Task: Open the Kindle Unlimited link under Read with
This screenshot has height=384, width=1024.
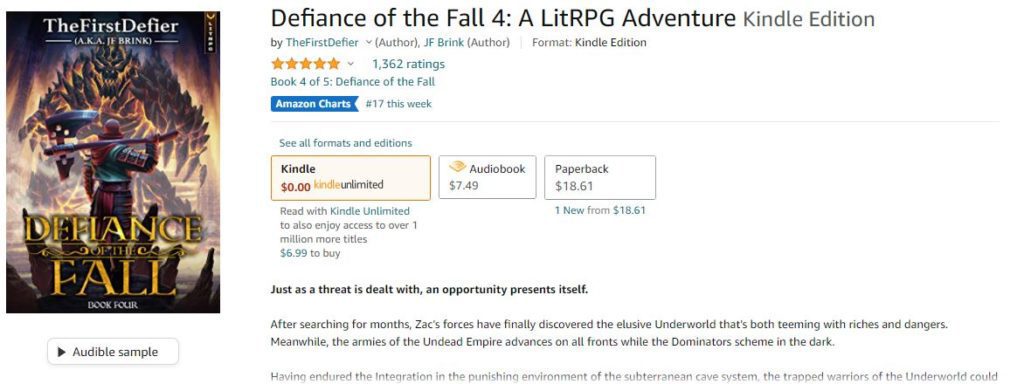Action: pos(370,211)
